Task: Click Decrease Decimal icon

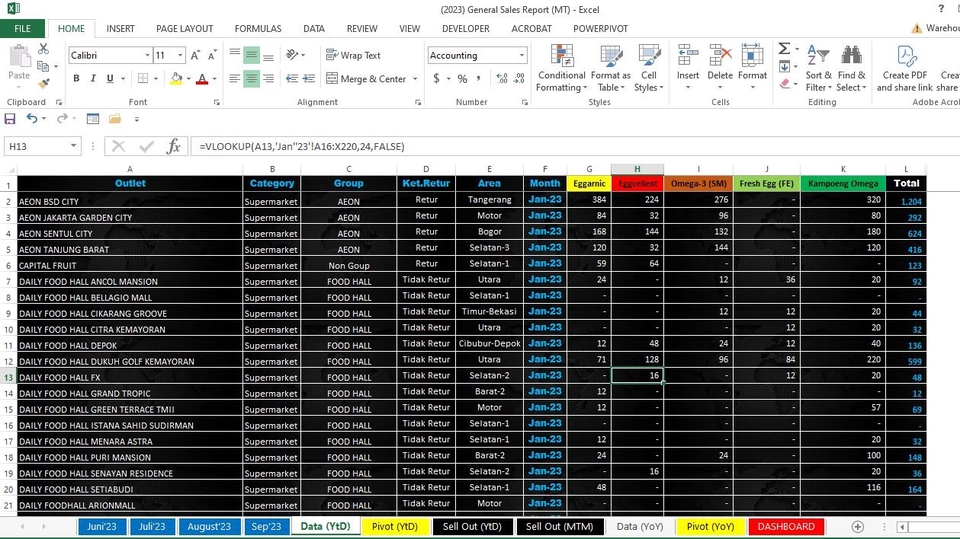Action: [x=519, y=78]
